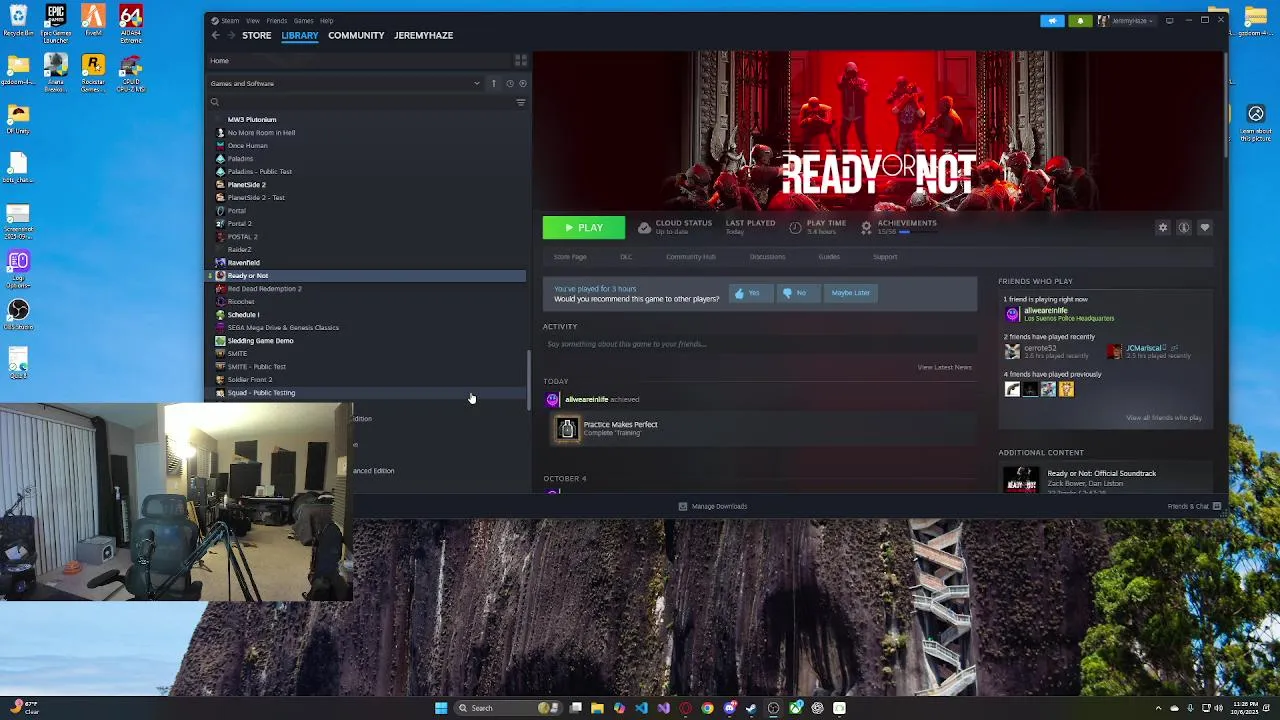
Task: Click the Practice Makes Perfect achievement icon
Action: [567, 429]
